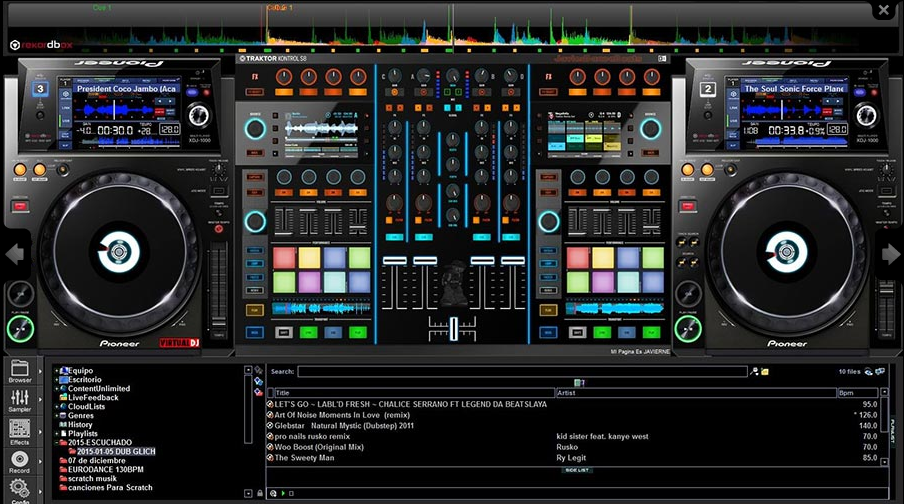Toggle channel A cyan cue button
This screenshot has height=504, width=904.
pos(423,237)
